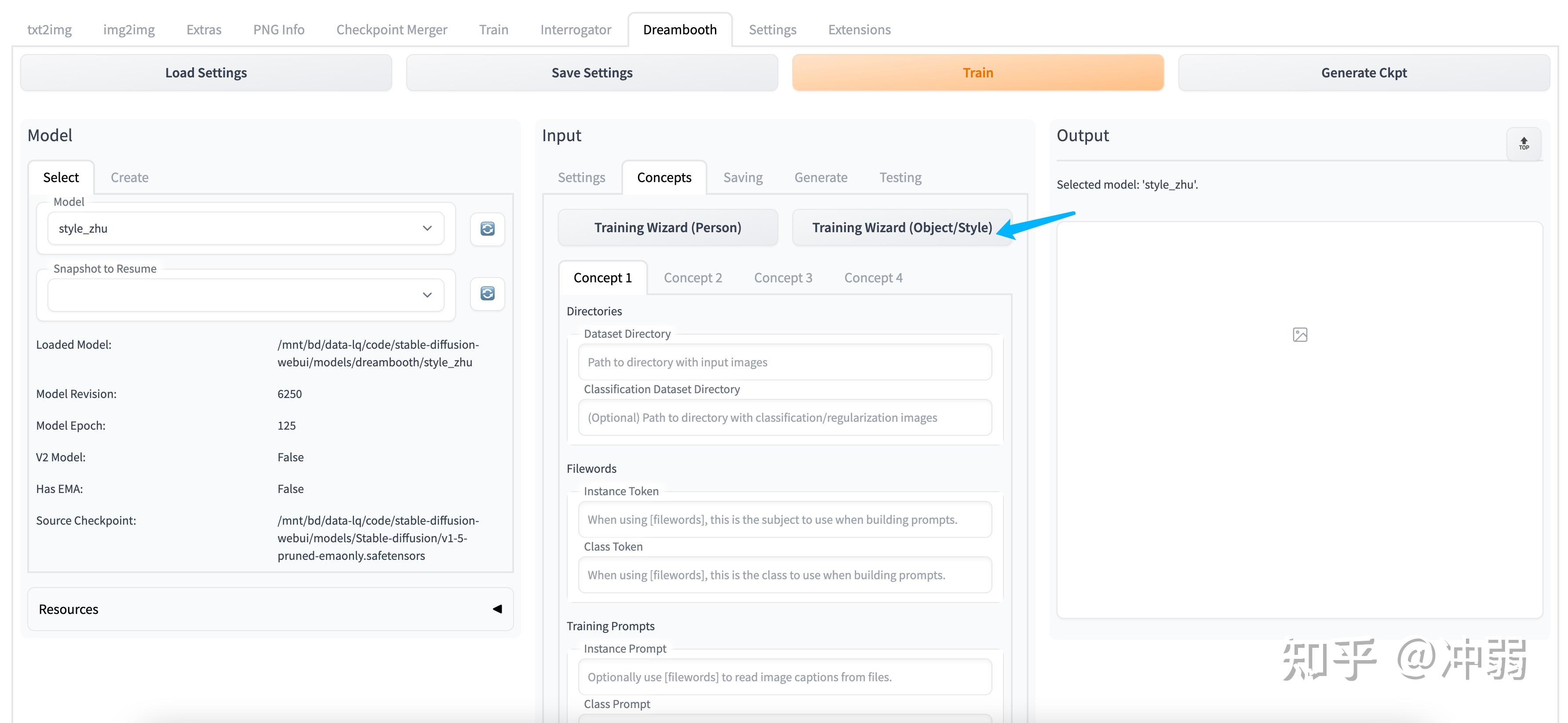Image resolution: width=1568 pixels, height=723 pixels.
Task: Open the Testing input tab
Action: 900,177
